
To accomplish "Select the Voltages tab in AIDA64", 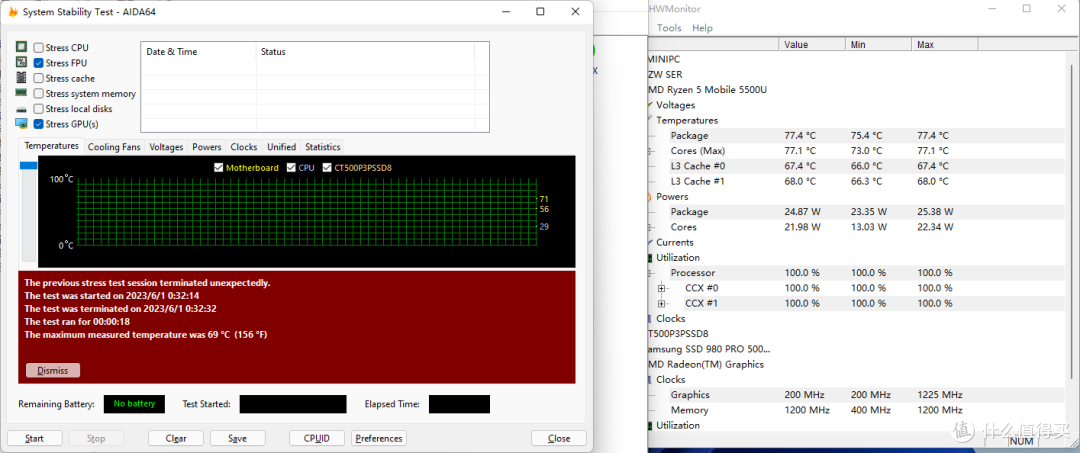I will click(167, 147).
